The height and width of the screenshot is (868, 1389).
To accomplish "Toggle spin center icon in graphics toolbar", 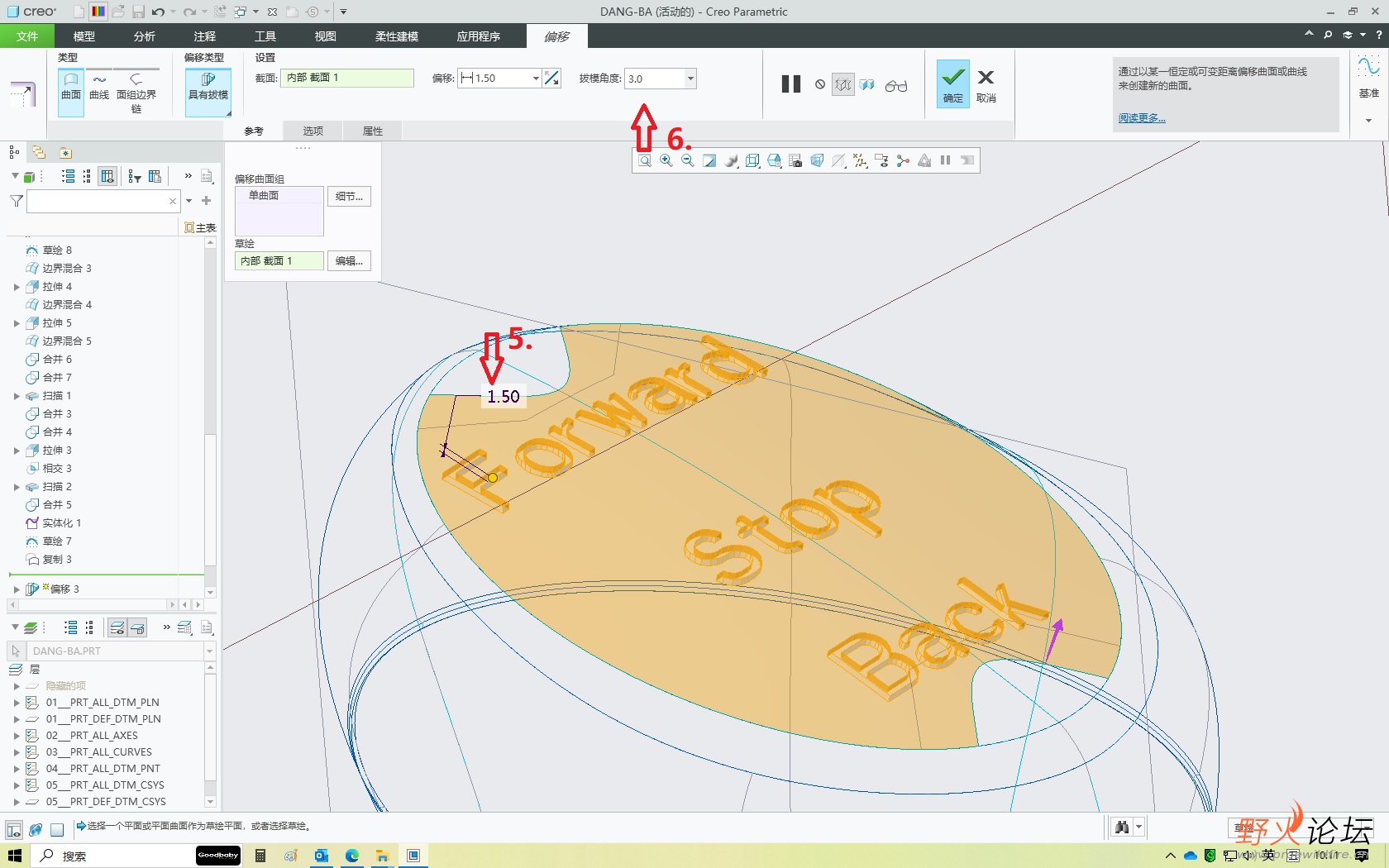I will pos(903,160).
